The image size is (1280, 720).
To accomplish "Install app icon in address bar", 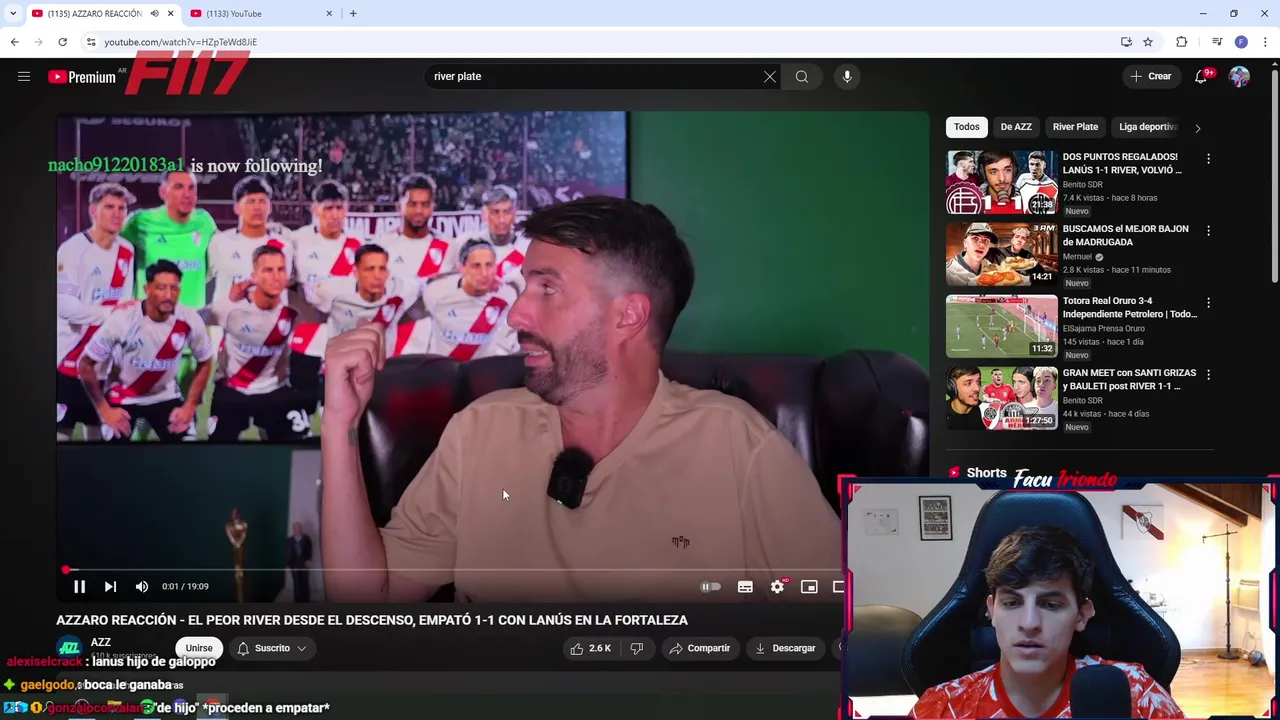I will click(1126, 42).
